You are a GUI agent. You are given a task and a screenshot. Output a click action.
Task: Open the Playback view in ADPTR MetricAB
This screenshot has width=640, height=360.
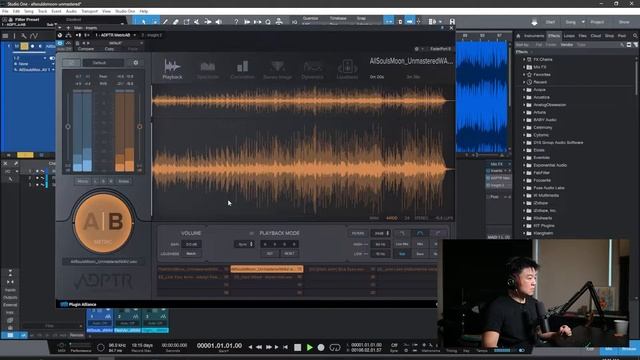coord(172,69)
